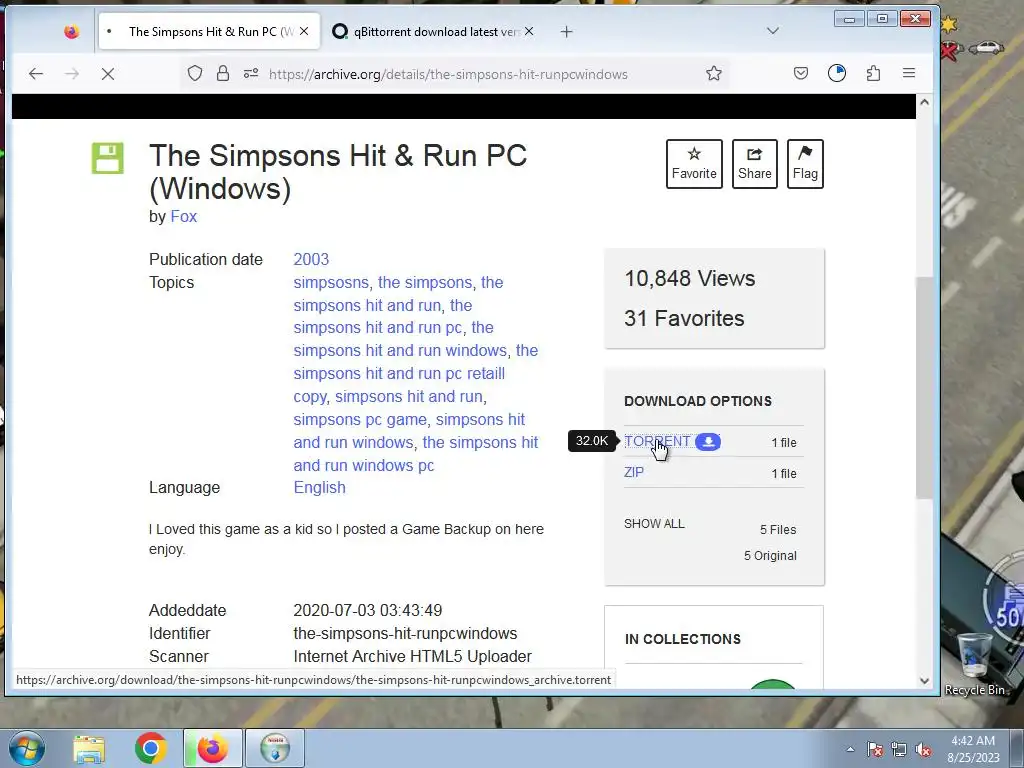1024x768 pixels.
Task: Open Windows Explorer from the taskbar
Action: [x=89, y=748]
